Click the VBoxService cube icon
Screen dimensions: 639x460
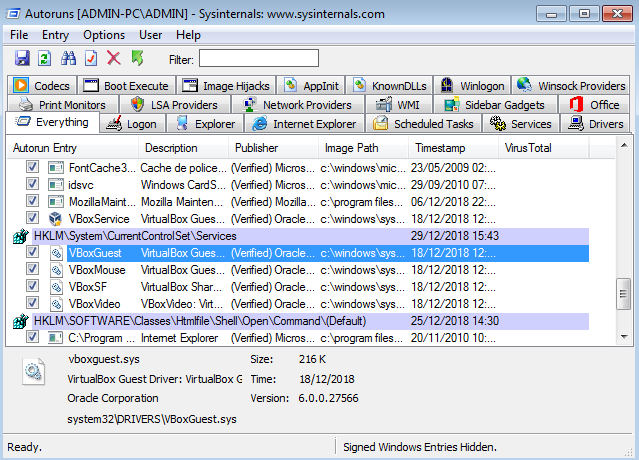pos(55,219)
